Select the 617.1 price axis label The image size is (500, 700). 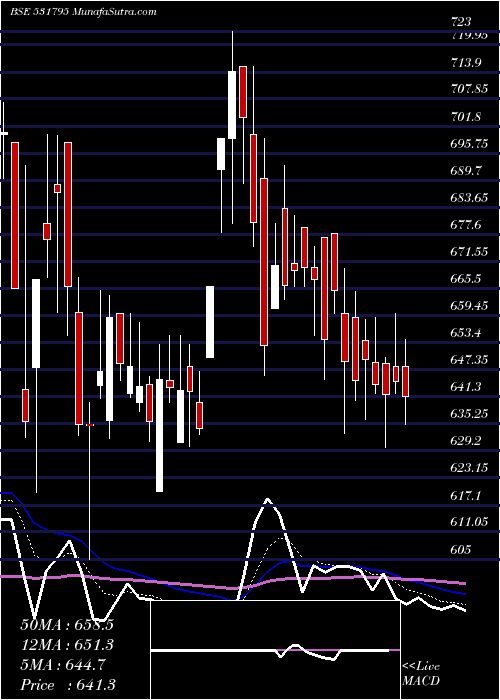click(x=464, y=495)
